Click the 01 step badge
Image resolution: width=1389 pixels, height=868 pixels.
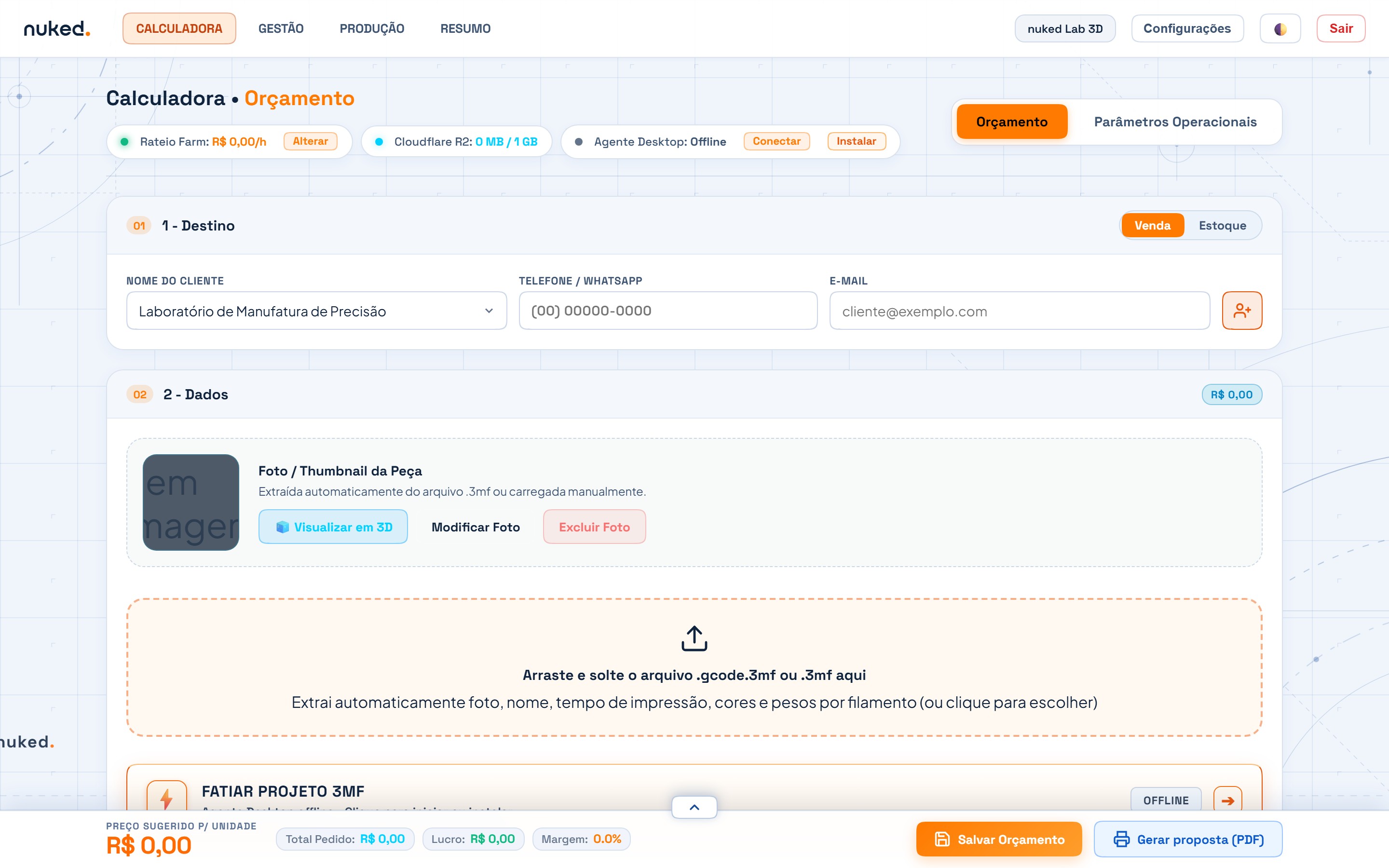(x=139, y=226)
